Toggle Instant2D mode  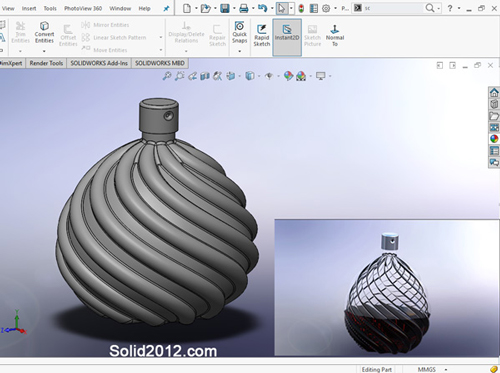click(287, 37)
